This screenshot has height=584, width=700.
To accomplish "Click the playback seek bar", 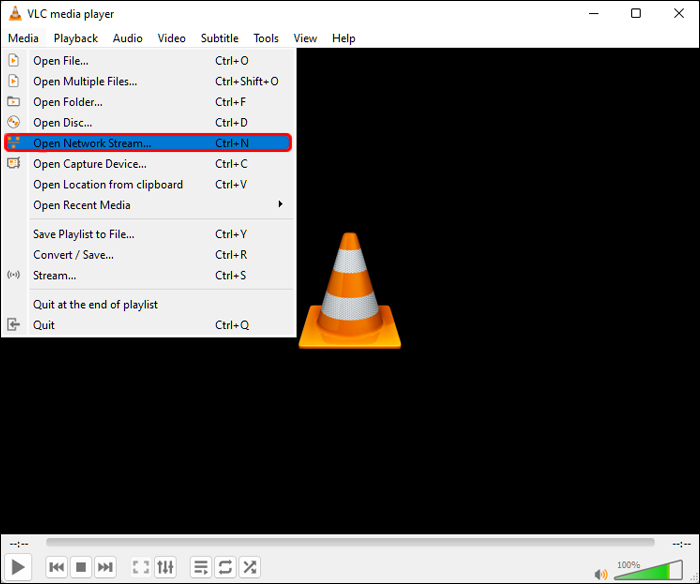I will pyautogui.click(x=350, y=542).
